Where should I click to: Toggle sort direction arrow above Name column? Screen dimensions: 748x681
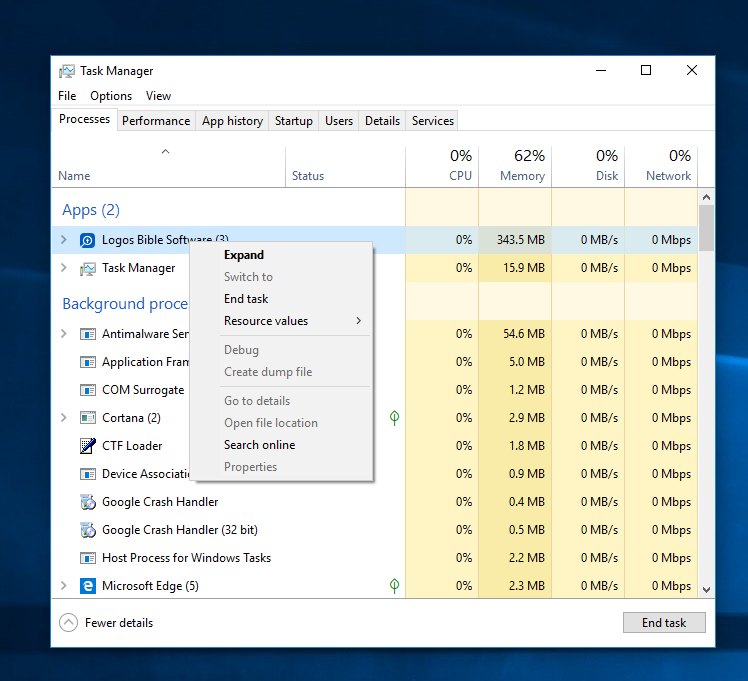coord(166,152)
